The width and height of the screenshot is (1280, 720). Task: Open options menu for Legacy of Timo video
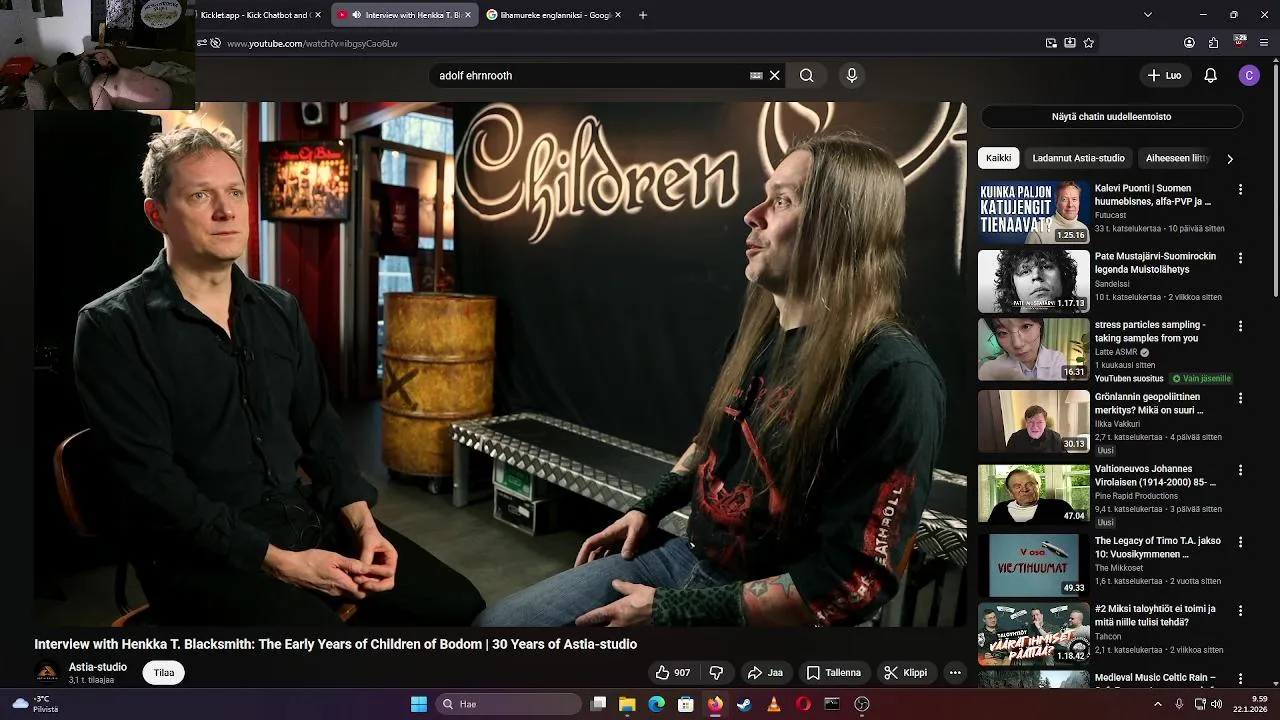point(1240,542)
